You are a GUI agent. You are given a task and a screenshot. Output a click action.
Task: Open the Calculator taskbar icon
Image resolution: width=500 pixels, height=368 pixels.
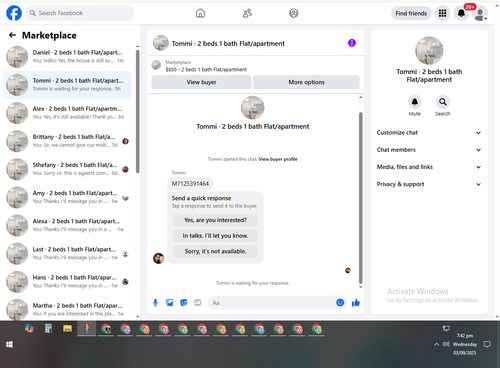[x=48, y=329]
